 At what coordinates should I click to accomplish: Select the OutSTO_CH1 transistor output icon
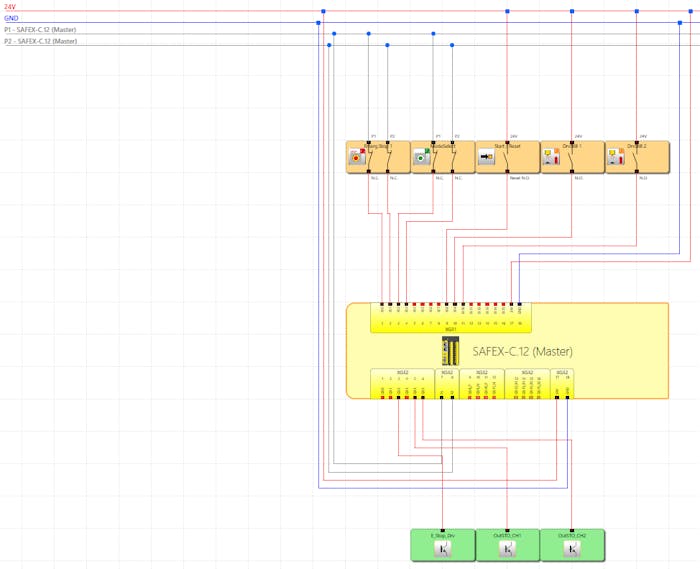507,549
